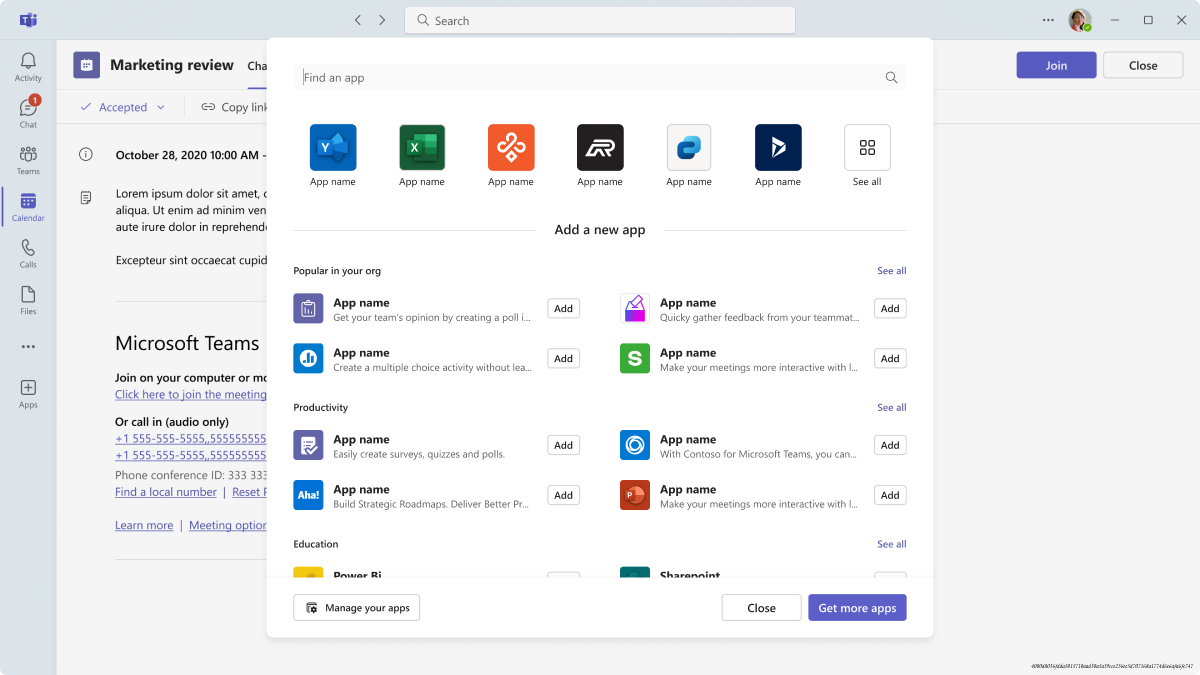See all Popular in your org apps

891,271
